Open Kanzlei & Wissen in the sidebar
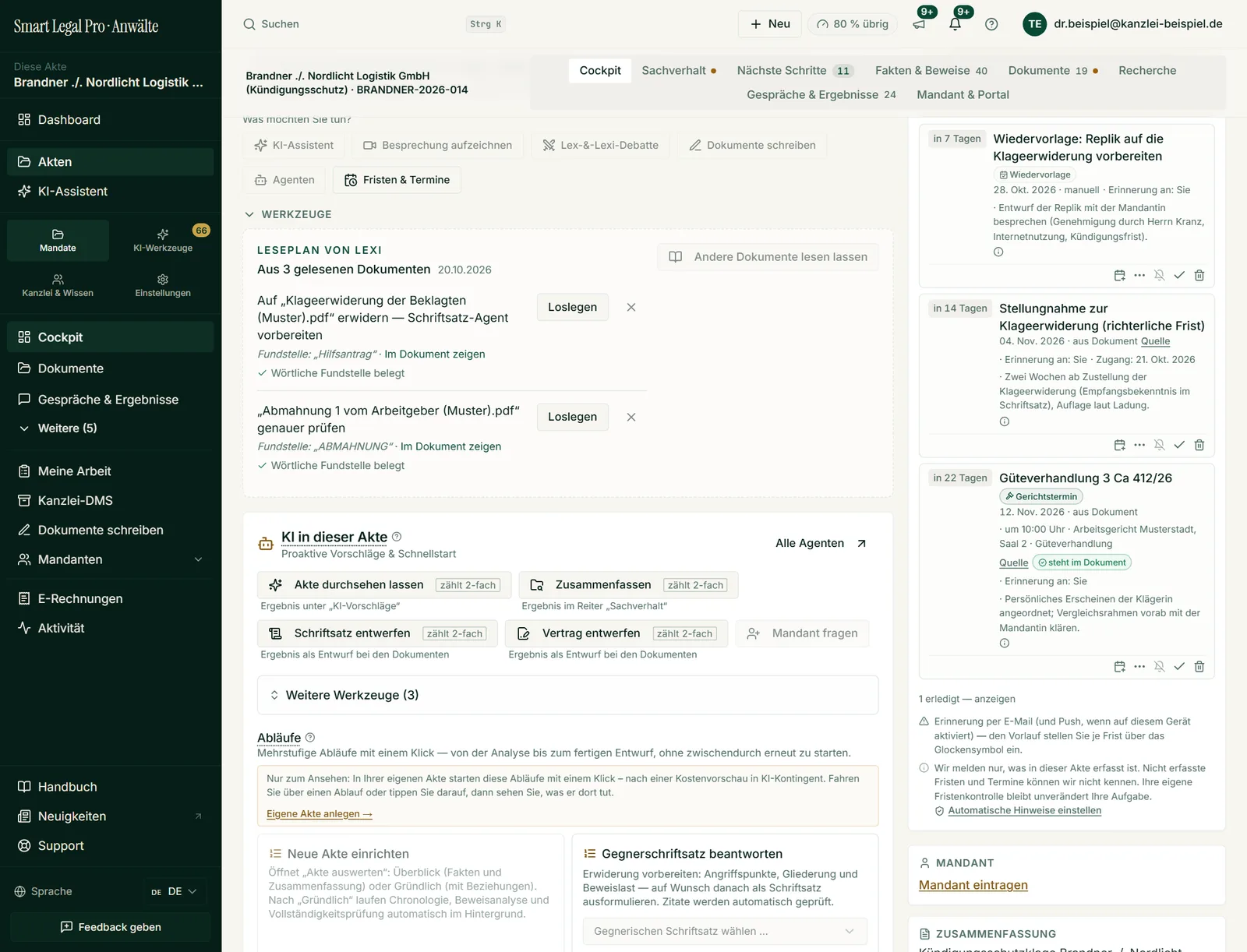This screenshot has width=1247, height=952. 58,285
